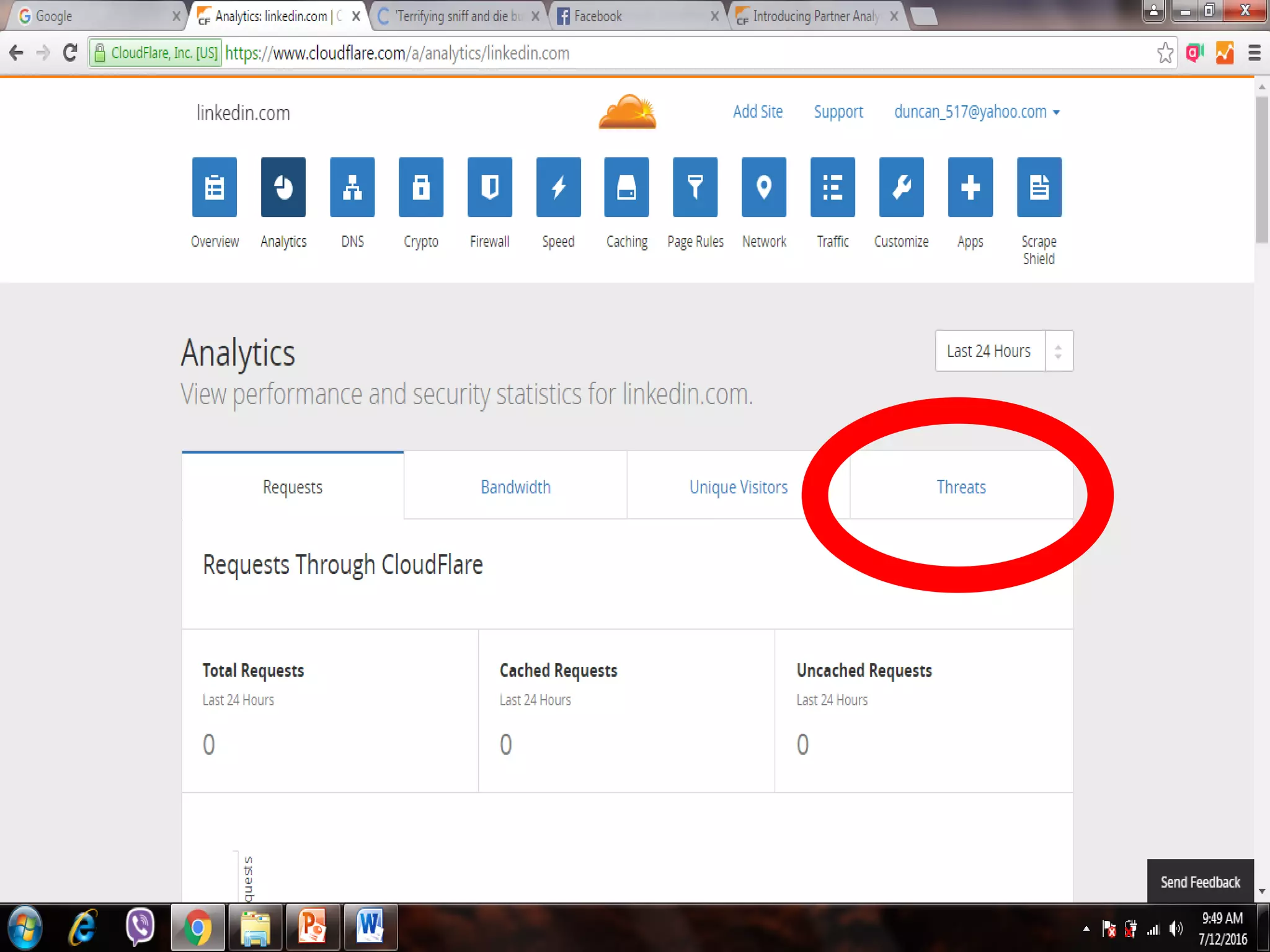The width and height of the screenshot is (1270, 952).
Task: Open Word from the Windows taskbar
Action: [x=370, y=927]
